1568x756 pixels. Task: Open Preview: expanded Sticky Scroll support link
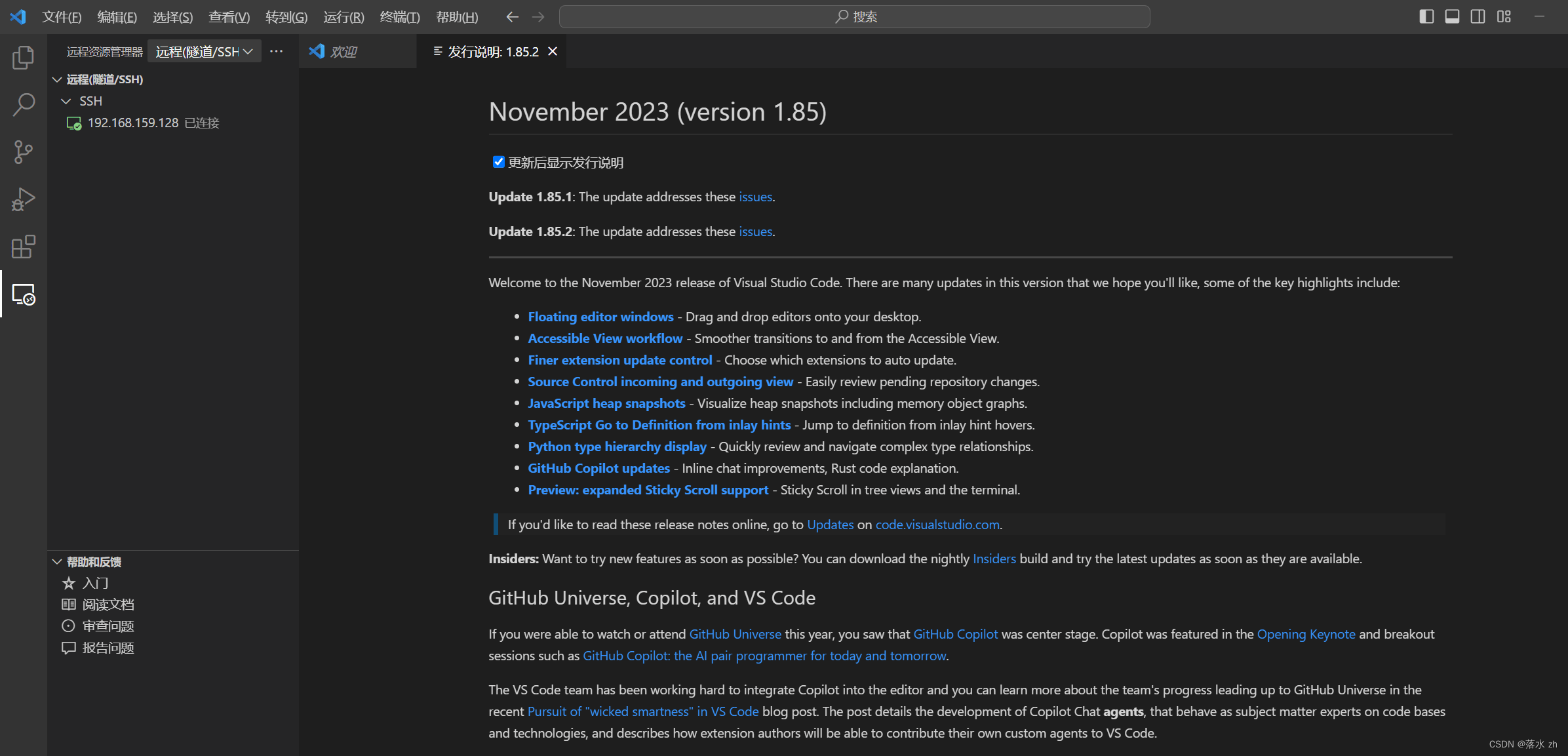click(x=648, y=490)
